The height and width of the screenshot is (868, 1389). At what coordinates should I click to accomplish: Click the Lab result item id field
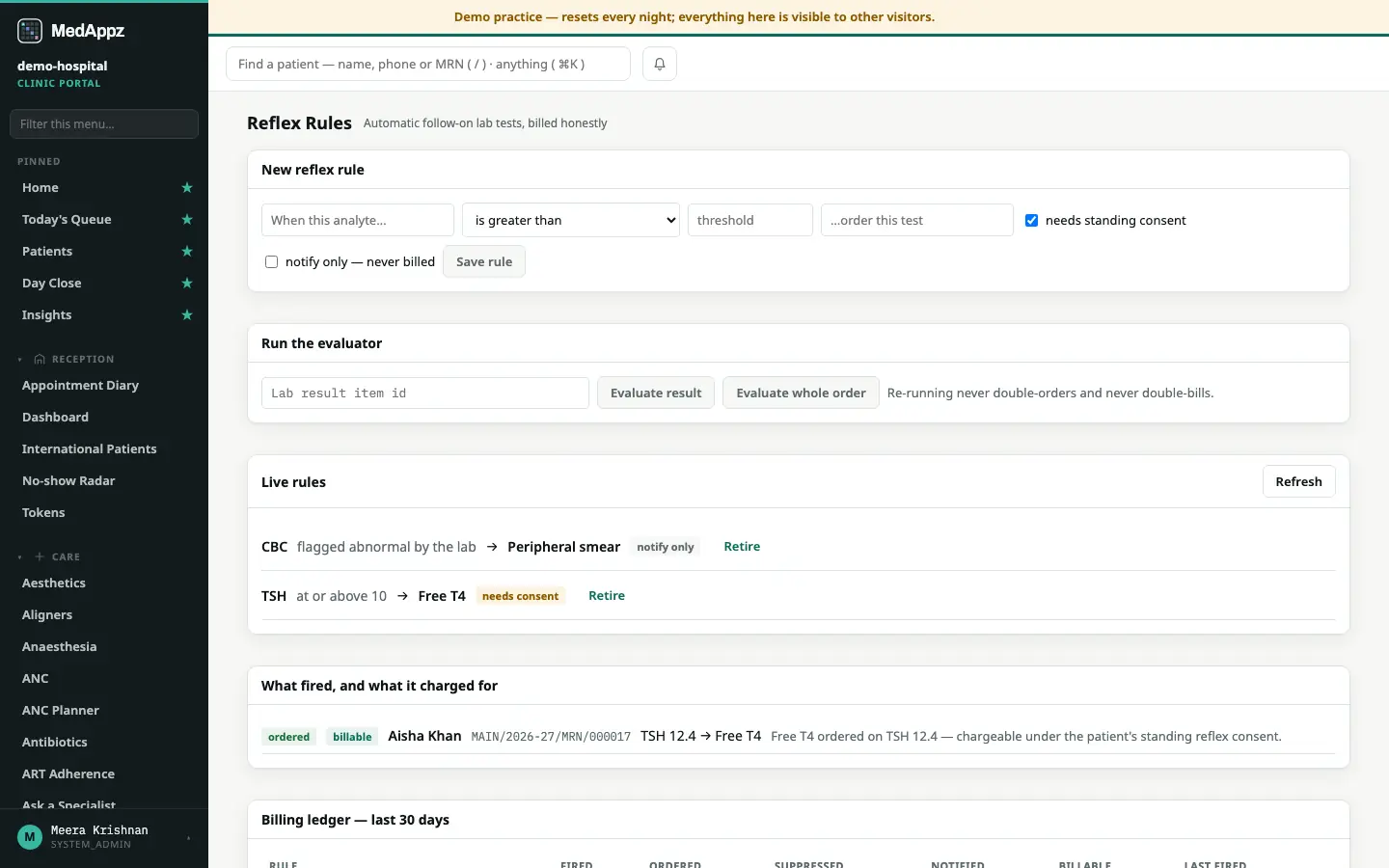(x=425, y=393)
